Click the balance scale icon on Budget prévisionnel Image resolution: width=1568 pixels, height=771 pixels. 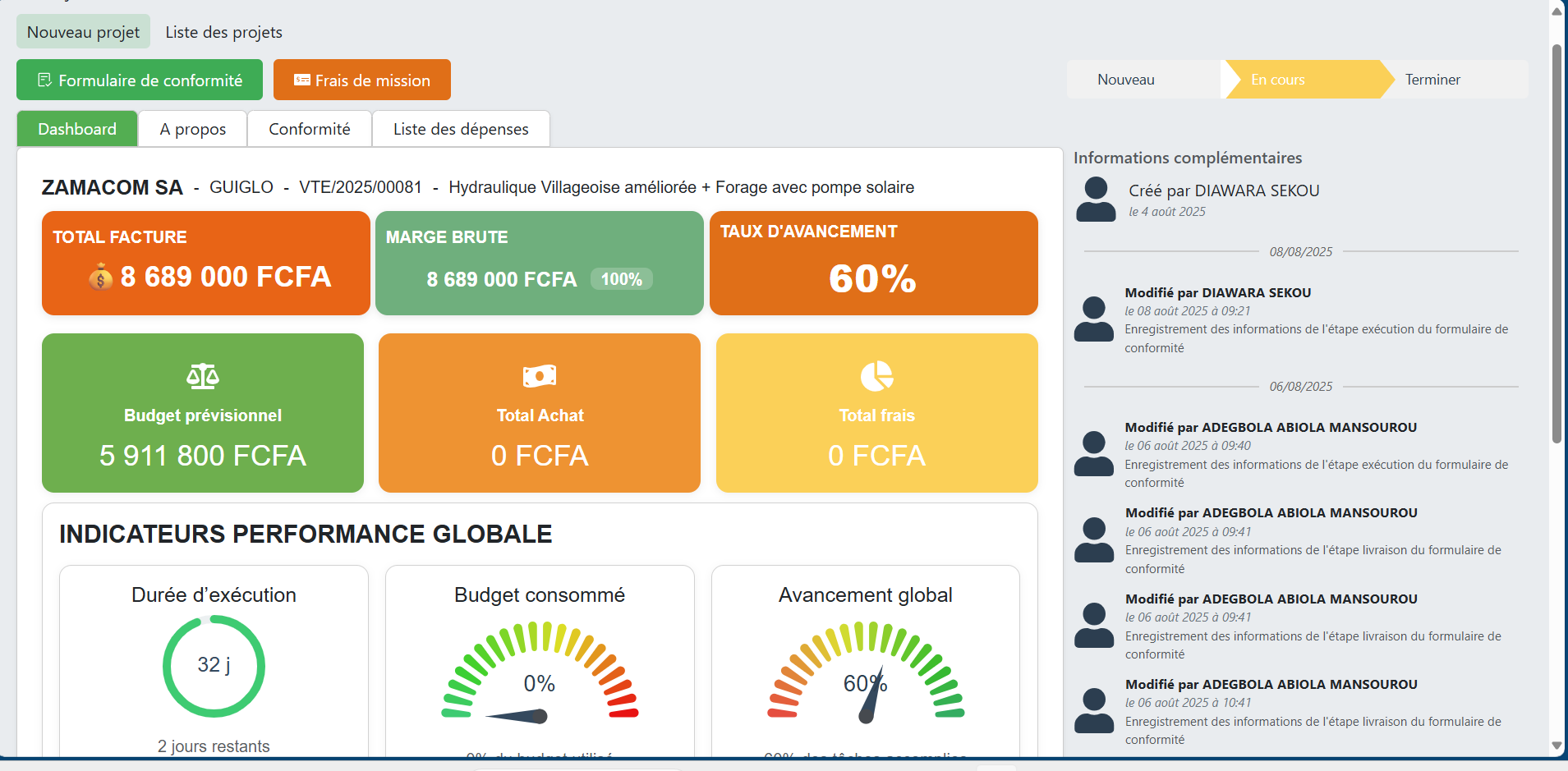(x=202, y=377)
